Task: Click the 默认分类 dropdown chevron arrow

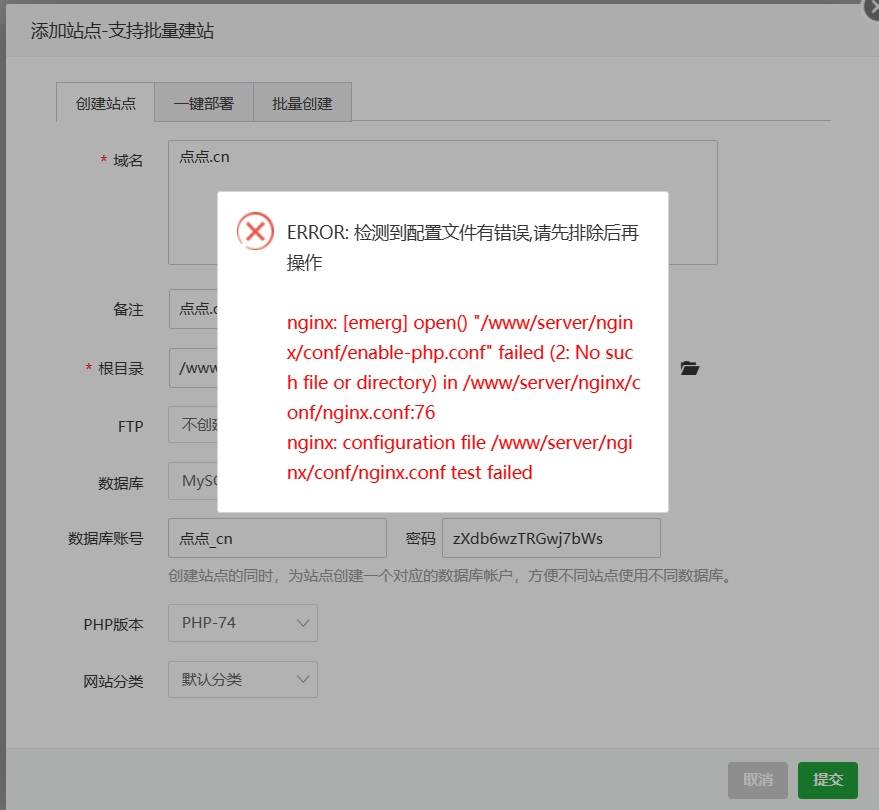Action: (303, 679)
